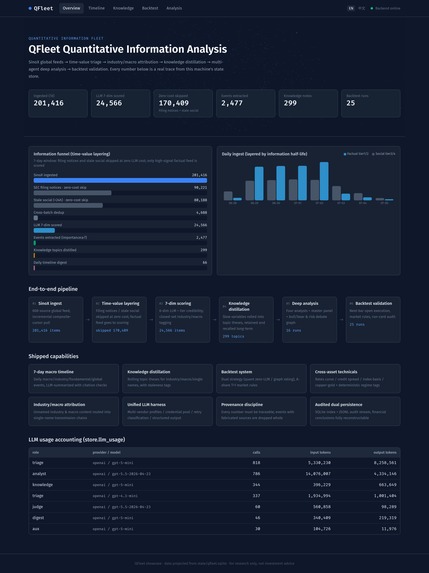429x573 pixels.
Task: Select the Backtest system capability card
Action: 261,379
